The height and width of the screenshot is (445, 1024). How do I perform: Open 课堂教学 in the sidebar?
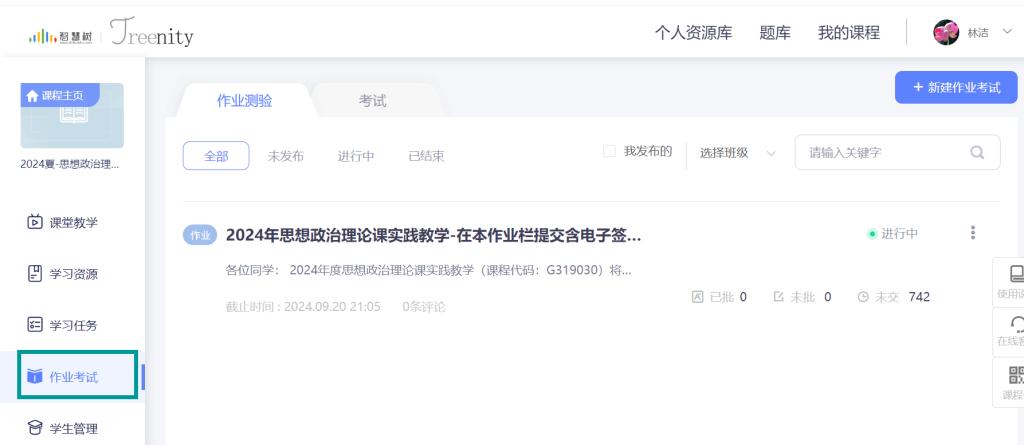(63, 222)
